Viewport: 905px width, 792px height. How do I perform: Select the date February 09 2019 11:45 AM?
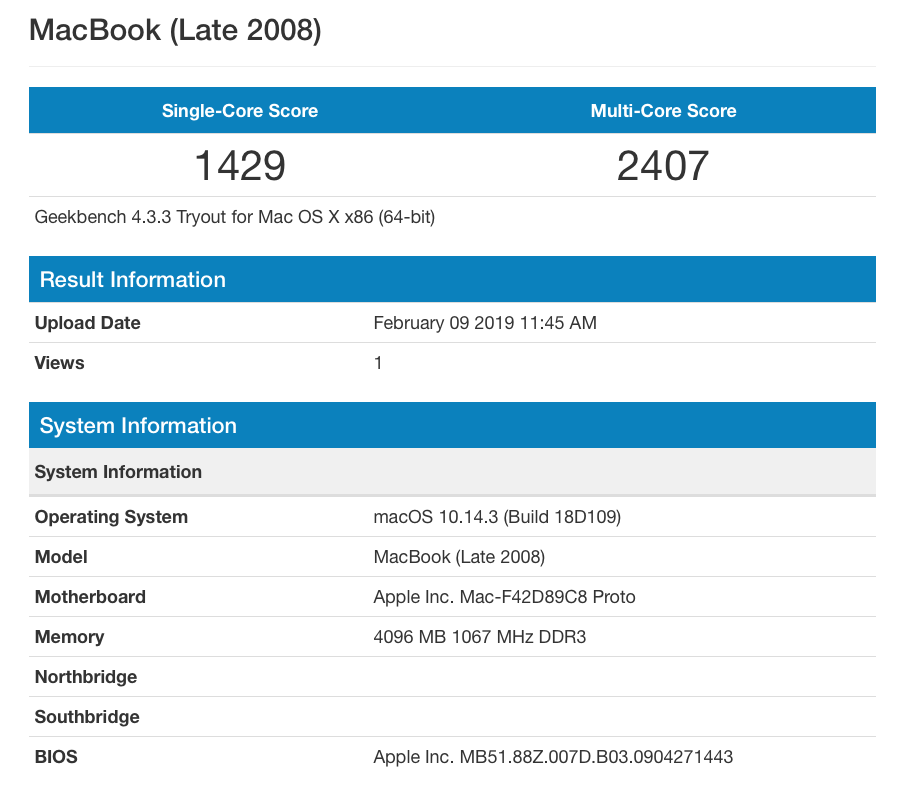(x=485, y=323)
